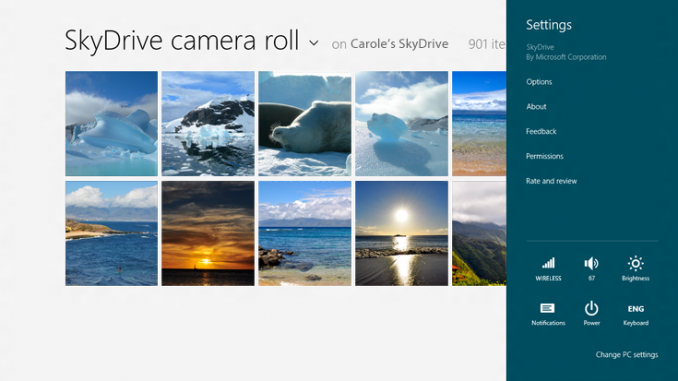This screenshot has width=678, height=381.
Task: Open Permissions in Settings pane
Action: point(544,156)
